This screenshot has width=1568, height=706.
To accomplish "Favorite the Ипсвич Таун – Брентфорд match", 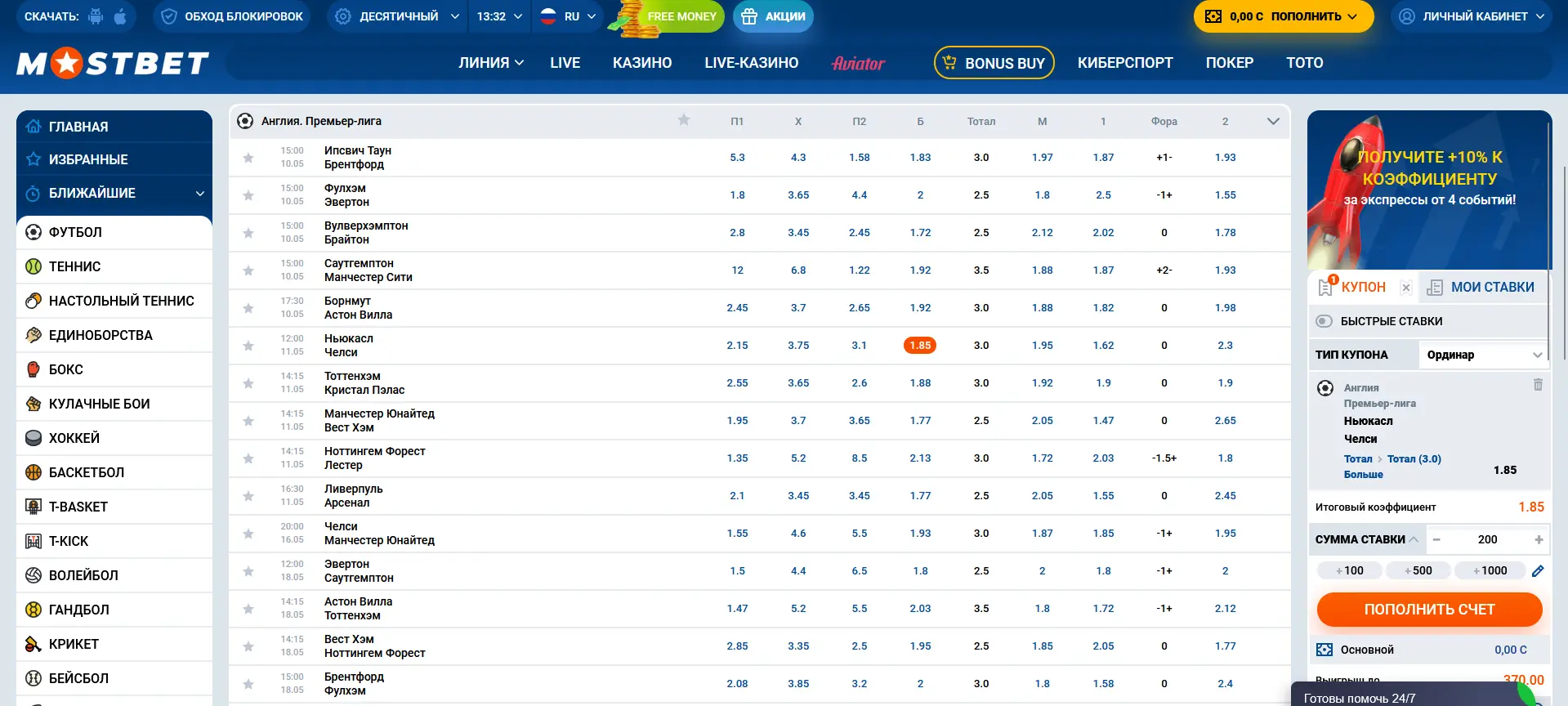I will tap(248, 158).
